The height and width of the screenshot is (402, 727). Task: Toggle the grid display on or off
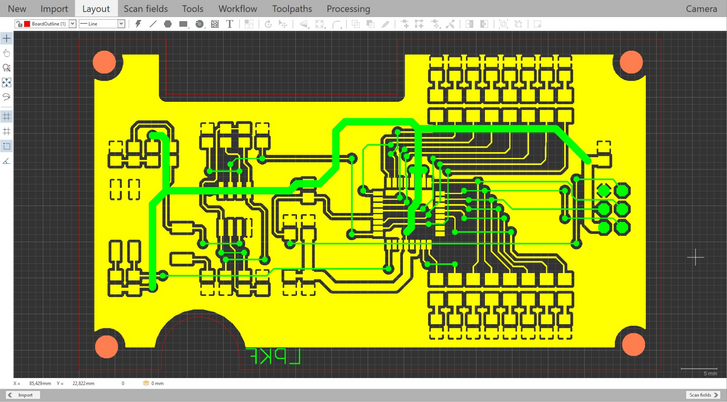[6, 116]
